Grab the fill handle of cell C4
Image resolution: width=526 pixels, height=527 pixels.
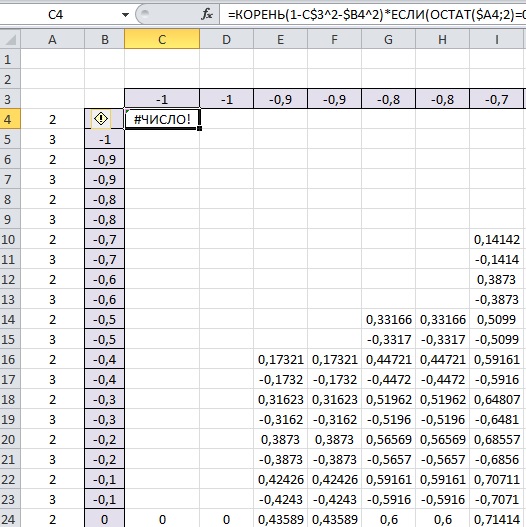(x=200, y=129)
